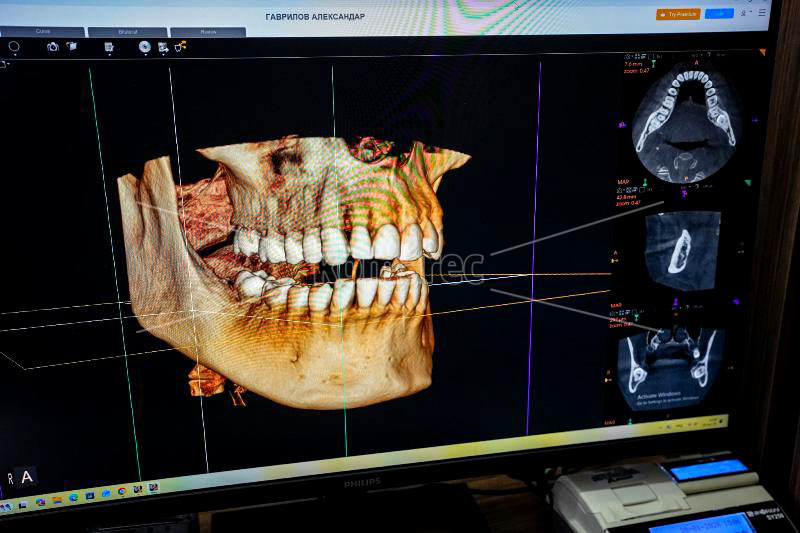Click the copy-view icon beside the camera
The height and width of the screenshot is (533, 800).
point(72,46)
